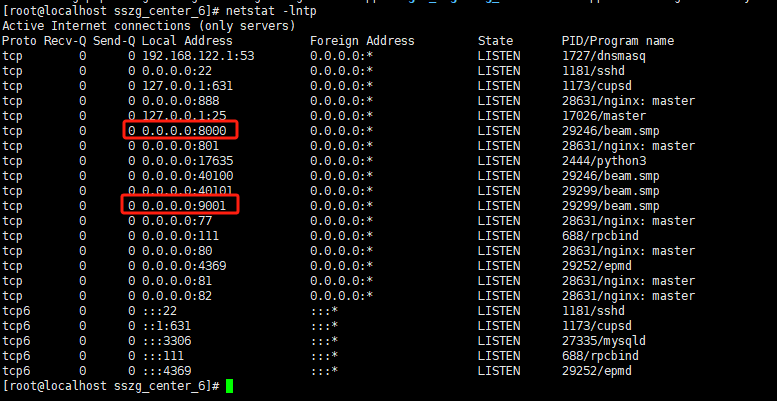Click the 27335/mysqld program entry
The height and width of the screenshot is (401, 777).
click(604, 341)
